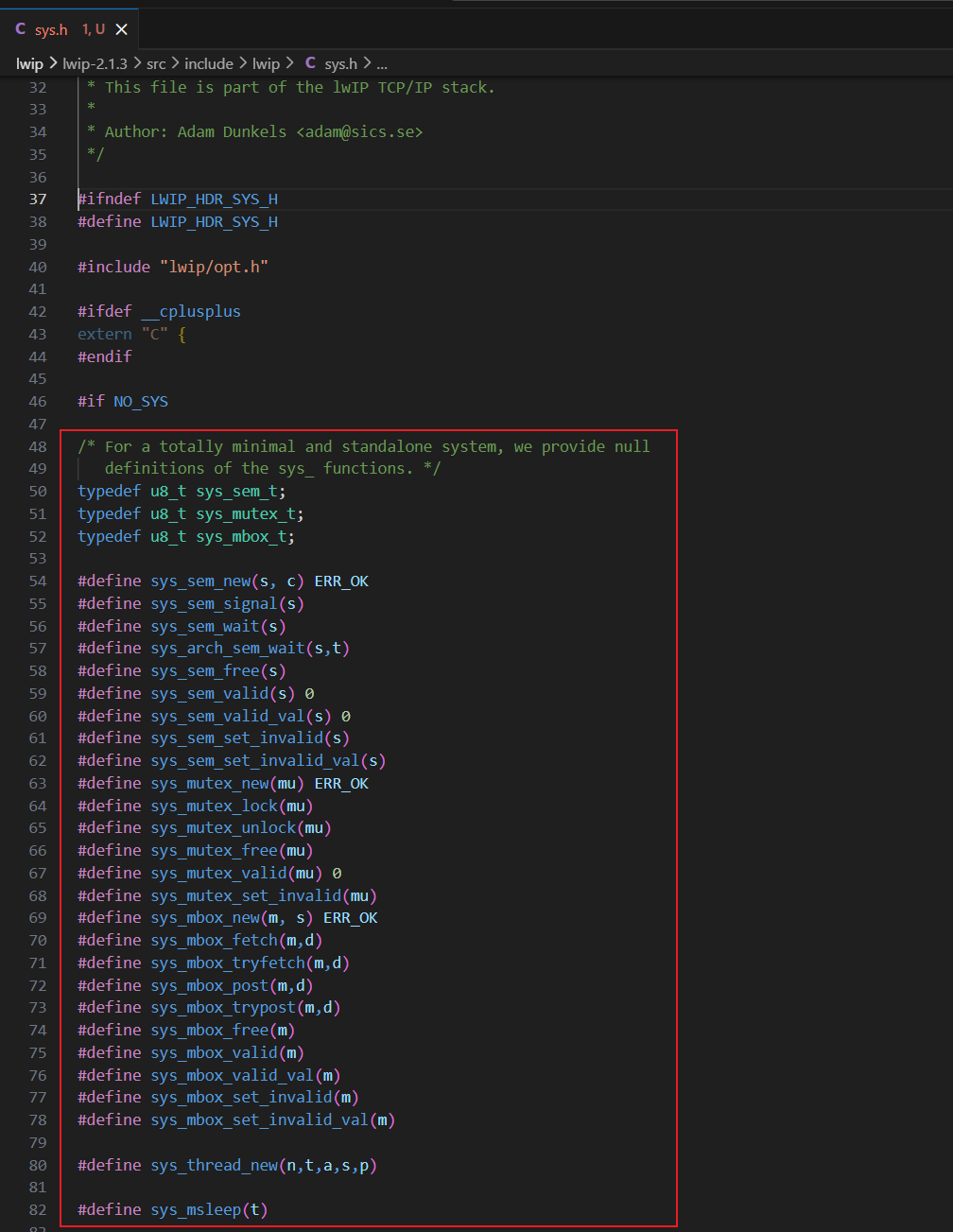The height and width of the screenshot is (1232, 953).
Task: Open the include breadcrumb segment
Action: (x=209, y=63)
